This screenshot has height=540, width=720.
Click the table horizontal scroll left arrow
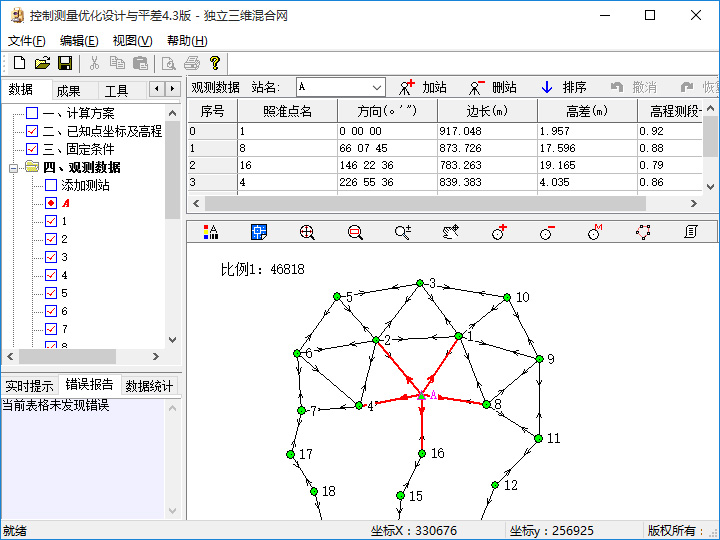(x=196, y=203)
